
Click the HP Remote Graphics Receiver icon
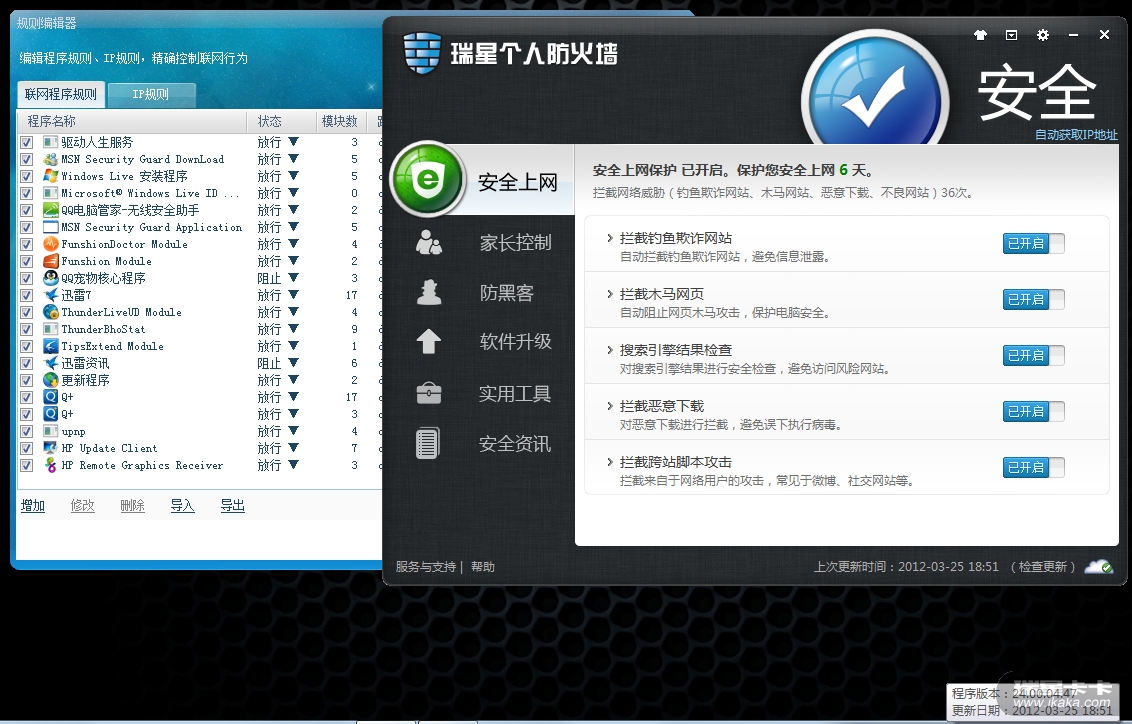(x=50, y=465)
